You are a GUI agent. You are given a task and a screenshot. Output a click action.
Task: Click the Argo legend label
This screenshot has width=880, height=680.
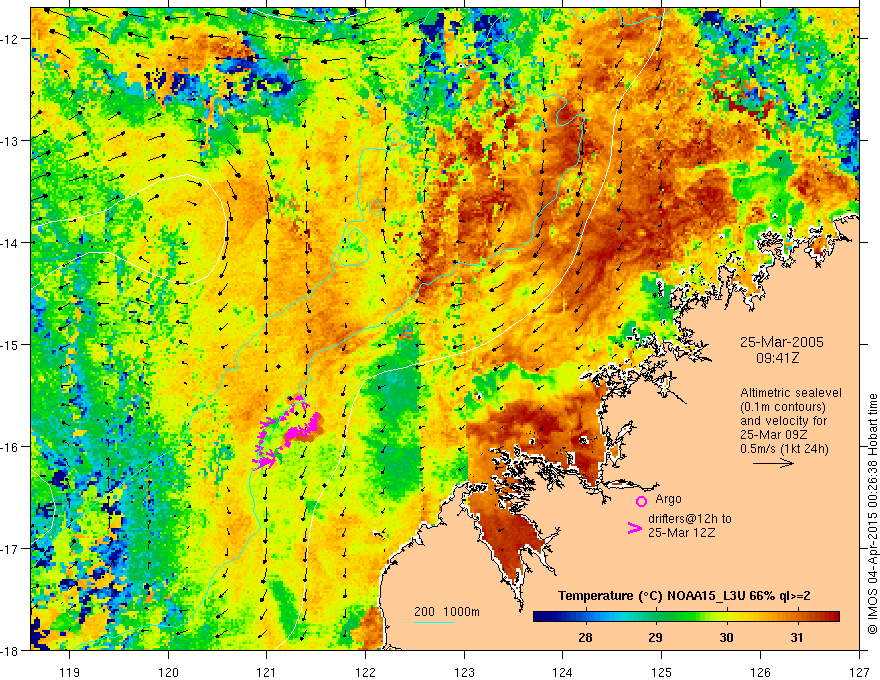668,499
